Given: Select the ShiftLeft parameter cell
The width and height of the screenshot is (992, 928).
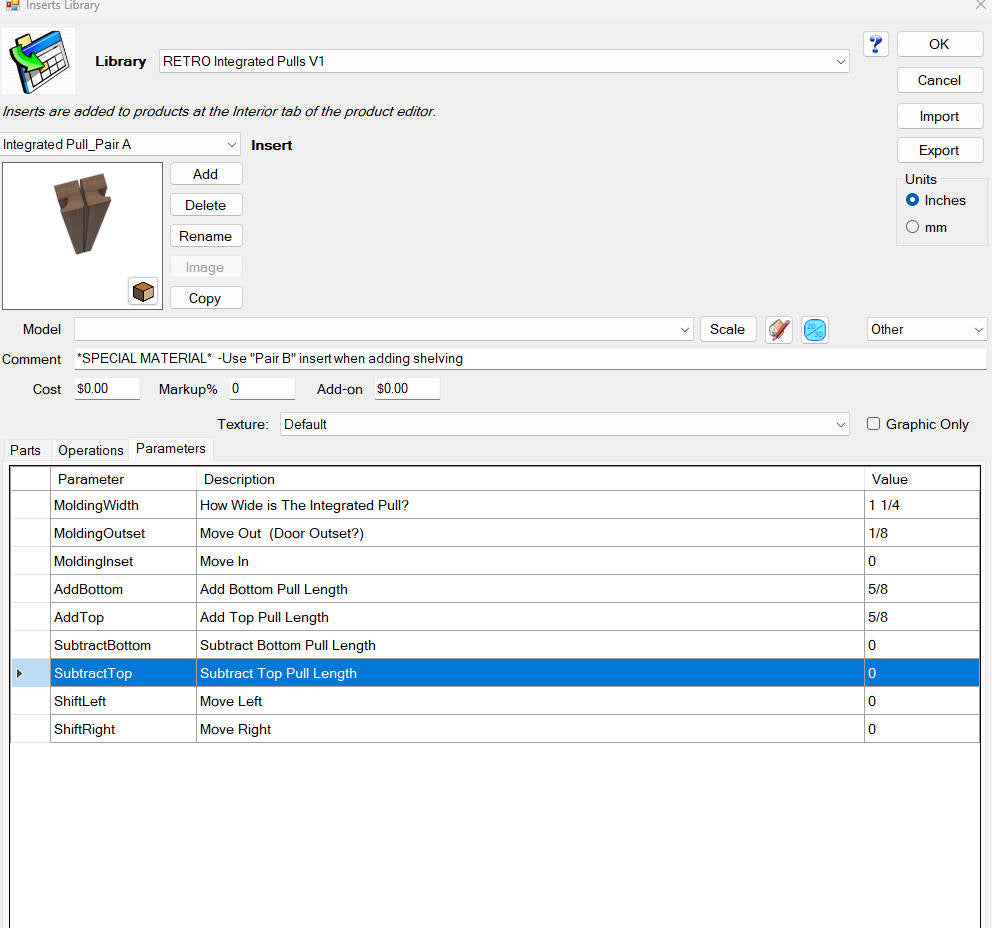Looking at the screenshot, I should pyautogui.click(x=123, y=701).
